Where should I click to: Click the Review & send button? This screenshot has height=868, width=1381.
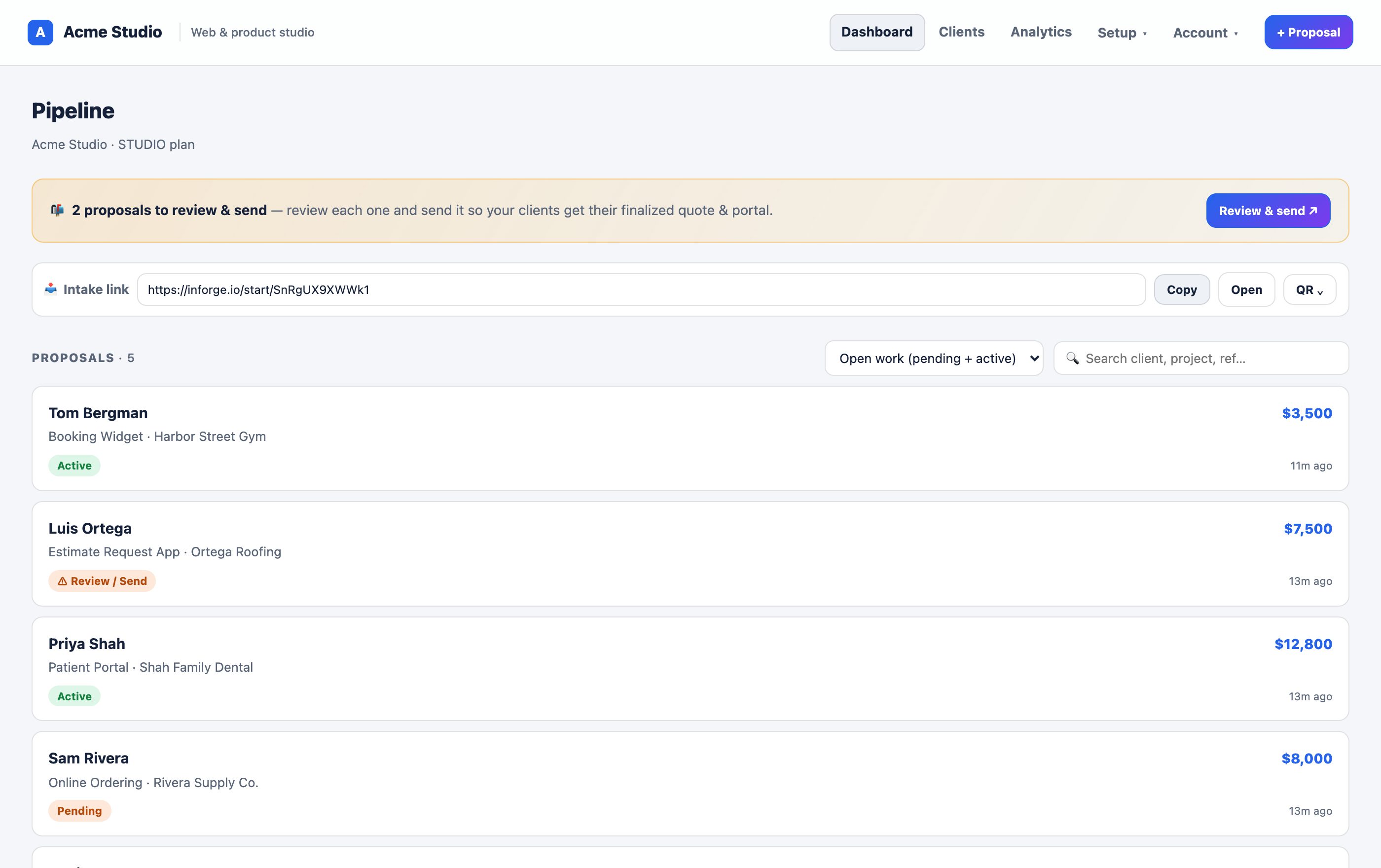click(1268, 211)
